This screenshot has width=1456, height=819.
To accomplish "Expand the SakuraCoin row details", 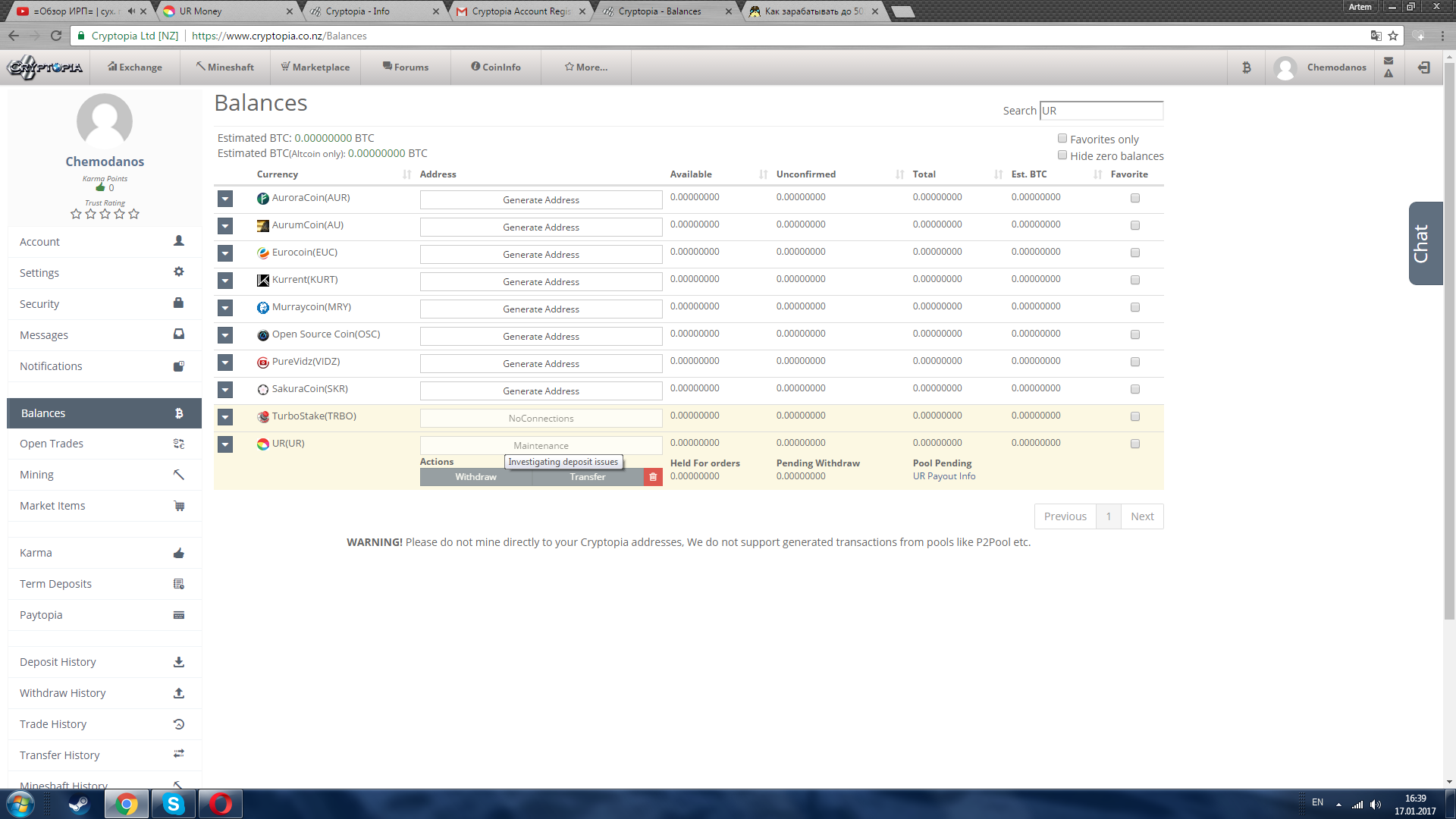I will click(x=225, y=390).
